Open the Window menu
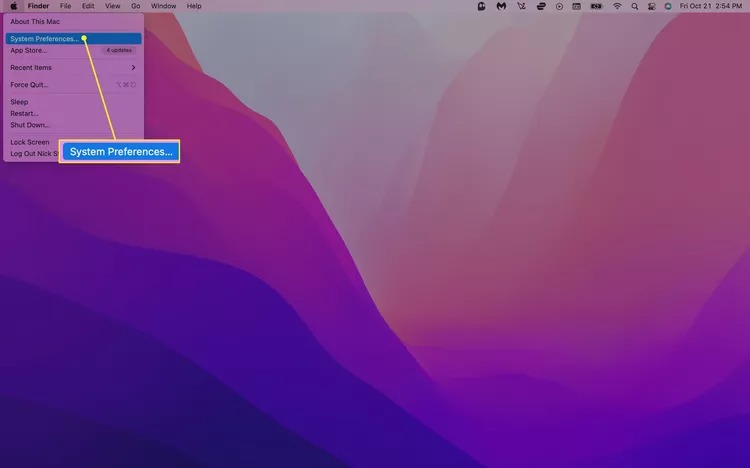This screenshot has width=750, height=468. tap(164, 6)
